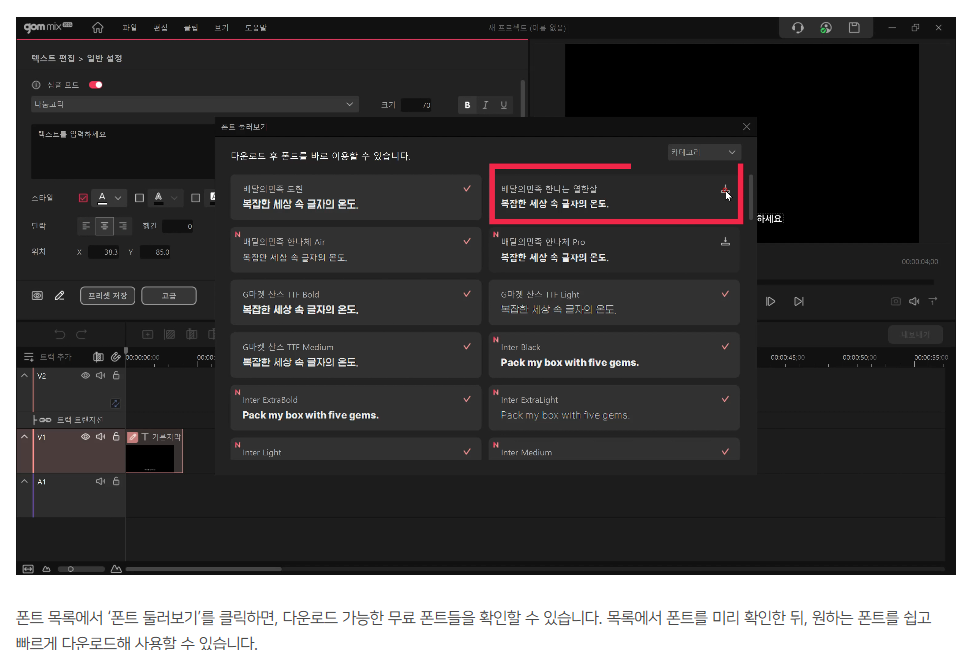Click the 프리셋 저장 button
The image size is (960, 650).
107,296
